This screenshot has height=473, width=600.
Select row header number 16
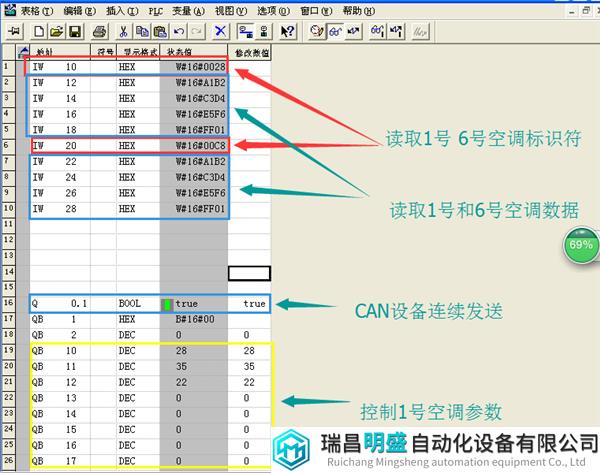pos(8,303)
